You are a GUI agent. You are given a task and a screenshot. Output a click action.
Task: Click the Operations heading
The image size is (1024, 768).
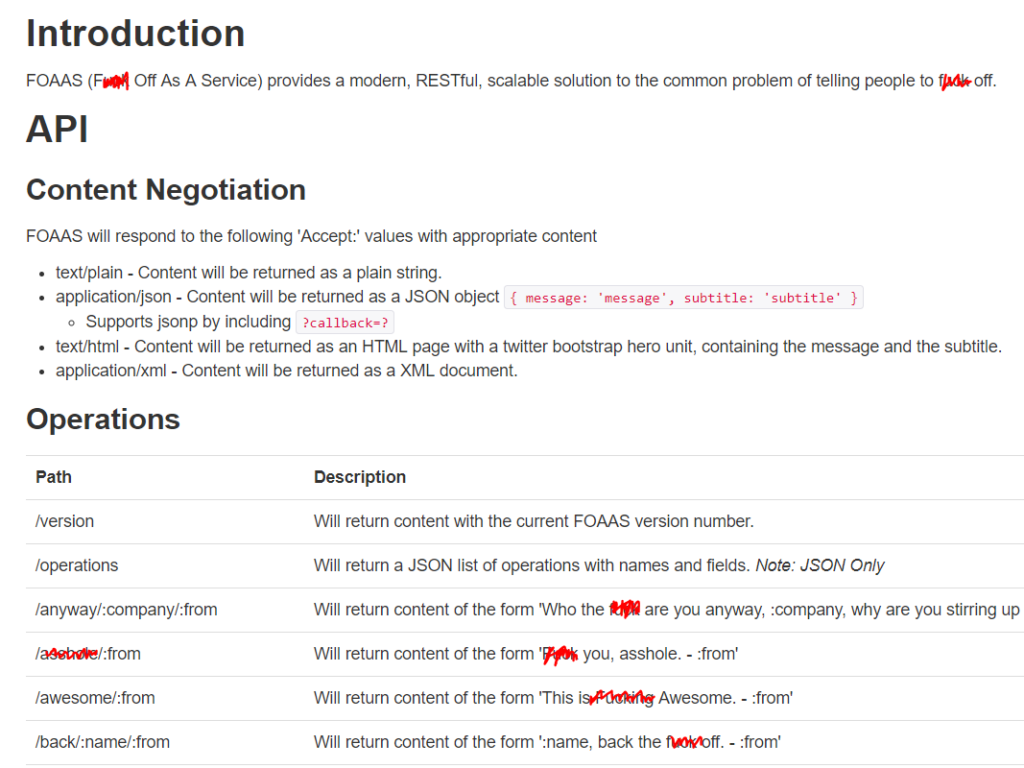(103, 419)
